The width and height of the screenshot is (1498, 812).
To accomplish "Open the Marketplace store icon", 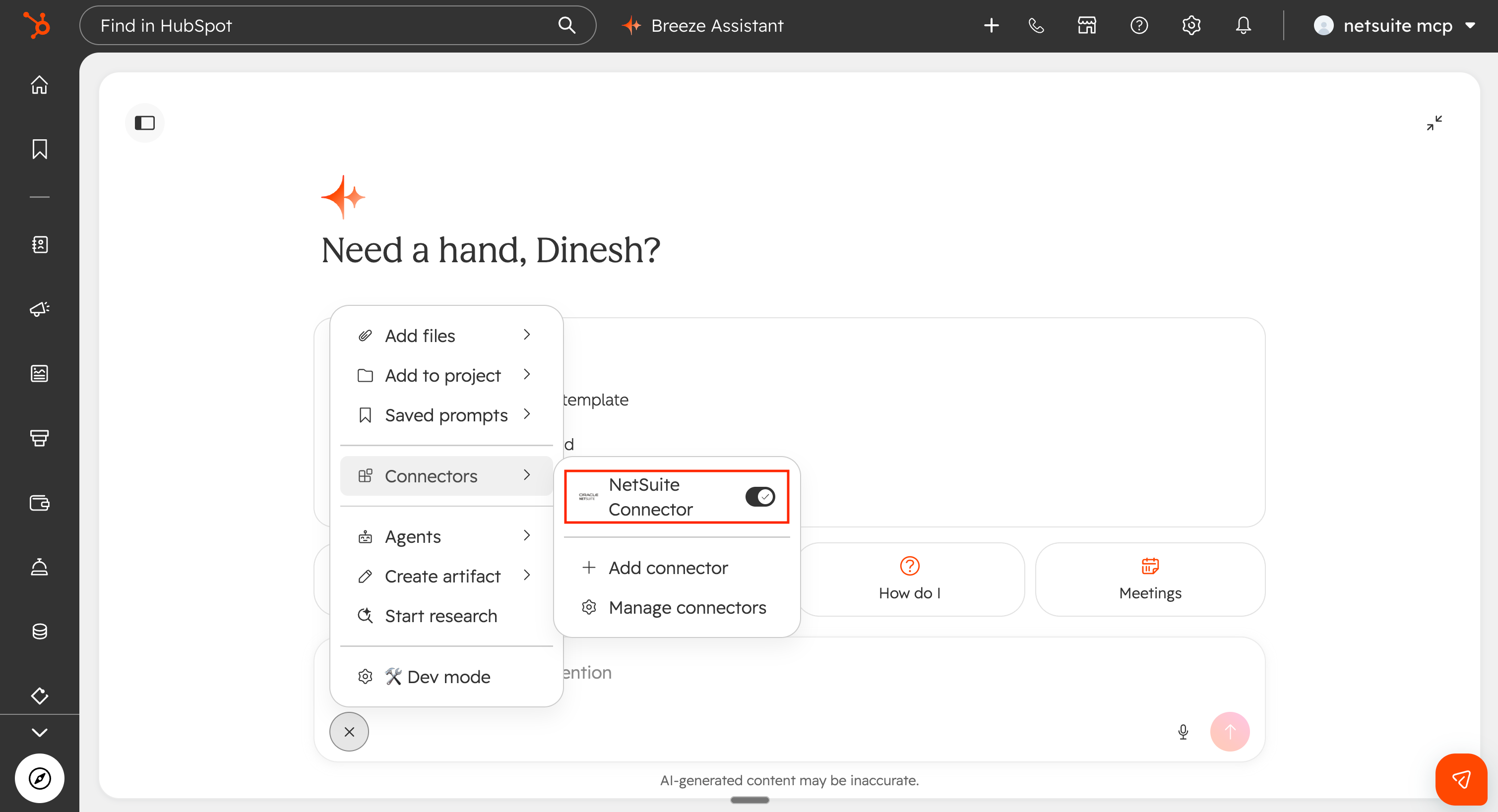I will (1087, 26).
